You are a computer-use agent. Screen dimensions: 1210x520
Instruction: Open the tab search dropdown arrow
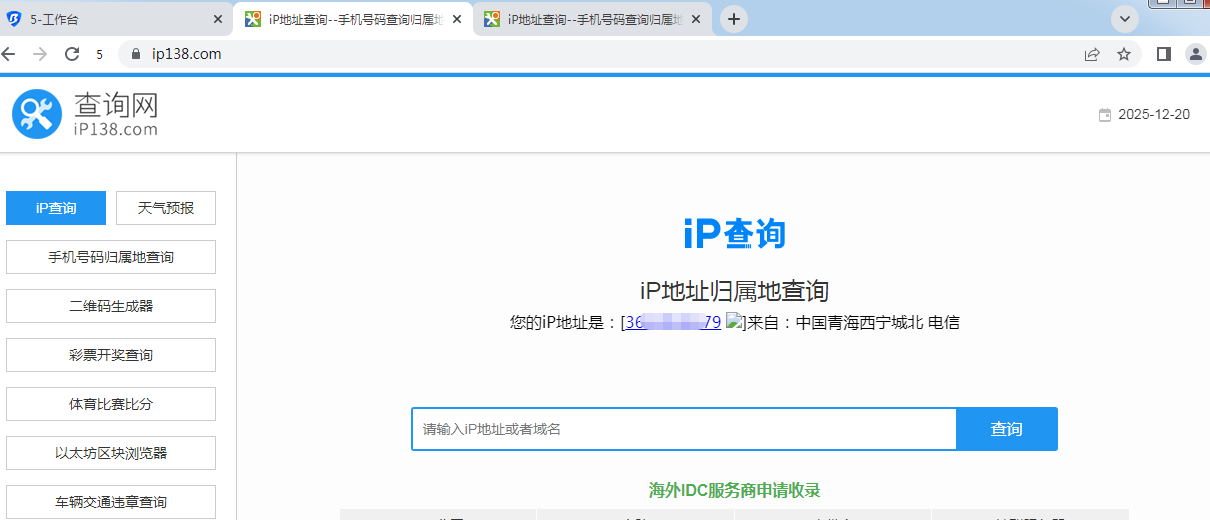(1126, 19)
